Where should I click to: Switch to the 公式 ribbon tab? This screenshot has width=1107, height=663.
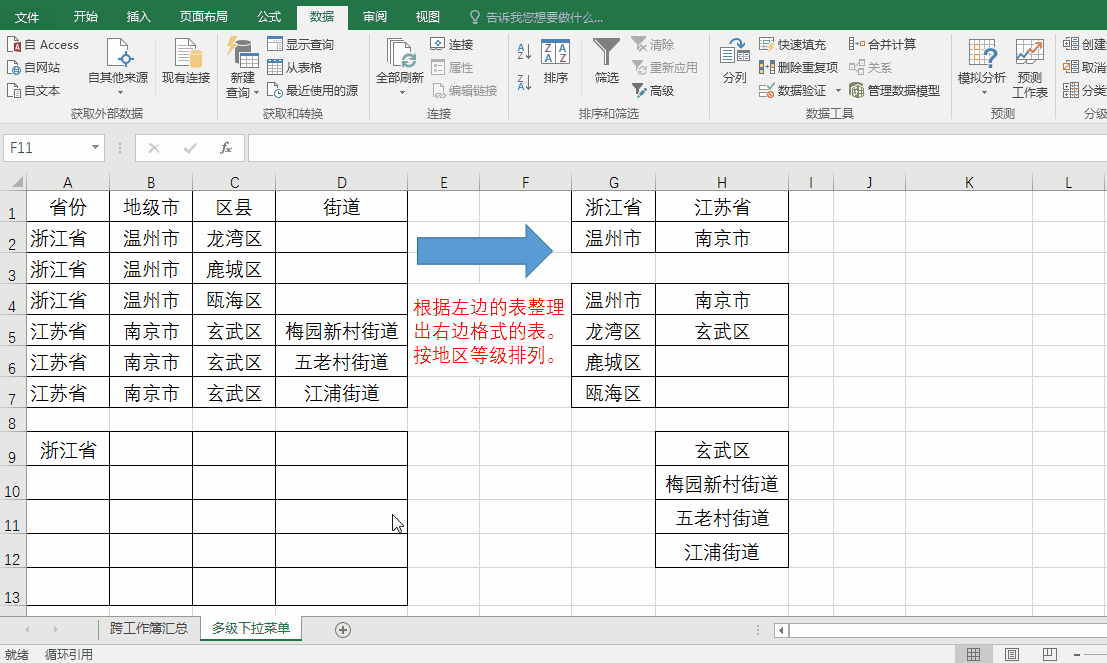pyautogui.click(x=268, y=16)
